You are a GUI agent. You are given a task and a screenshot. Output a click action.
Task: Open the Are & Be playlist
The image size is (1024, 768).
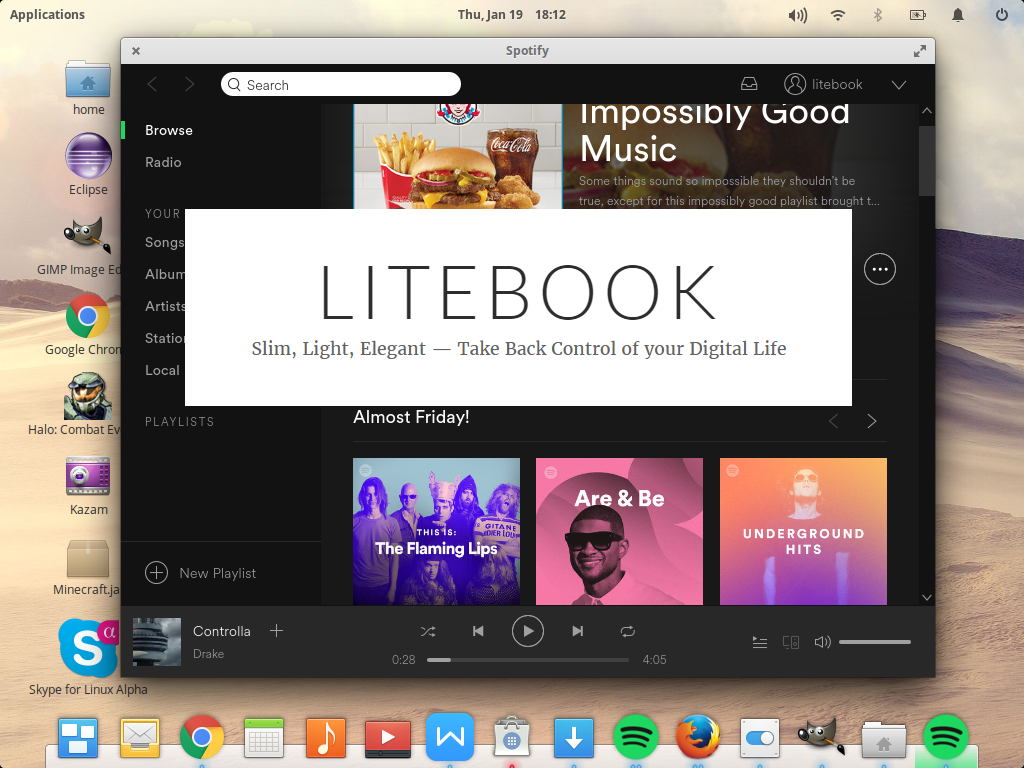(x=619, y=532)
